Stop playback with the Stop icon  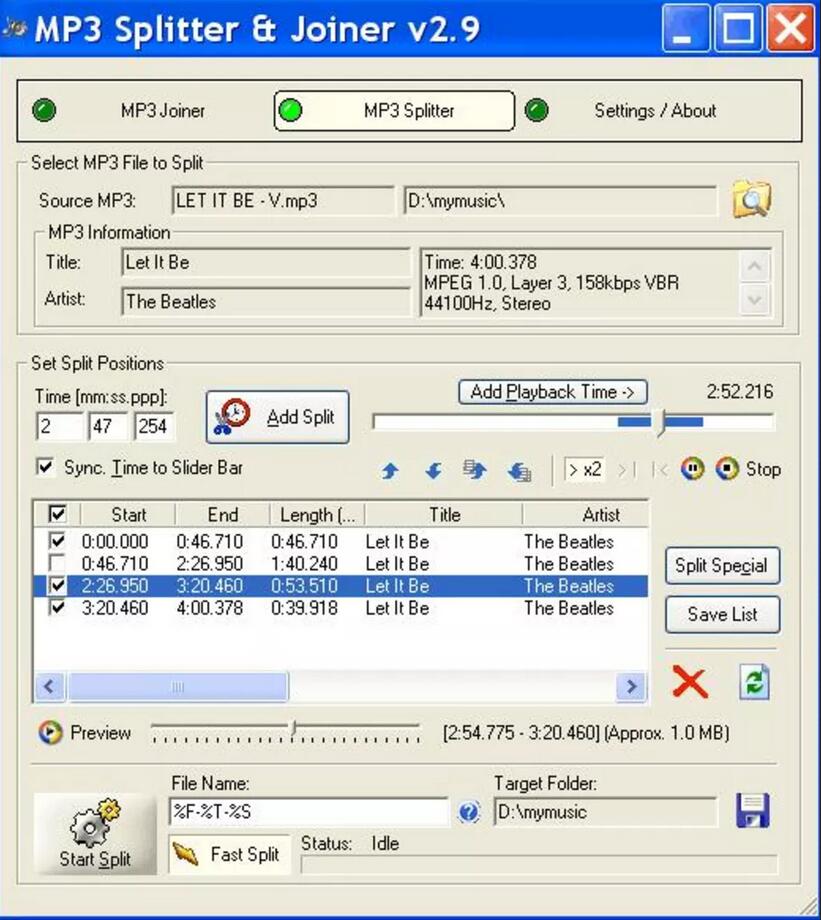(x=728, y=469)
